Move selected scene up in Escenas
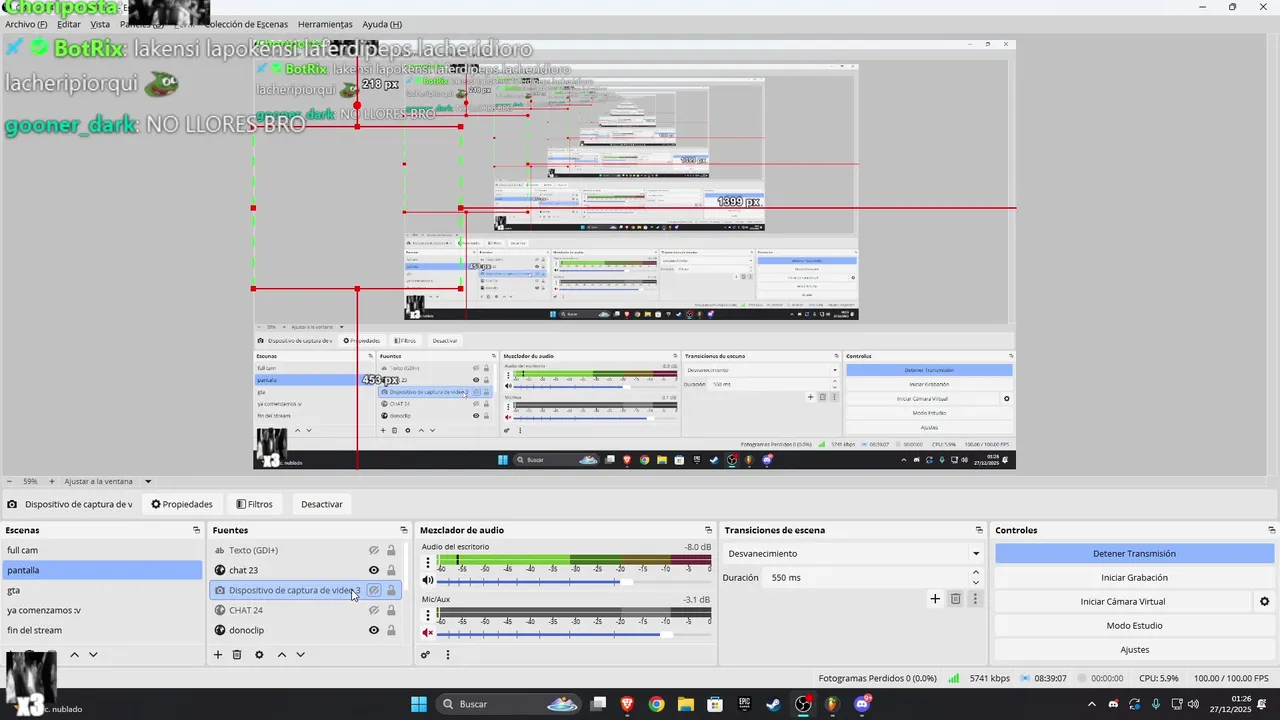The image size is (1280, 720). pyautogui.click(x=74, y=655)
